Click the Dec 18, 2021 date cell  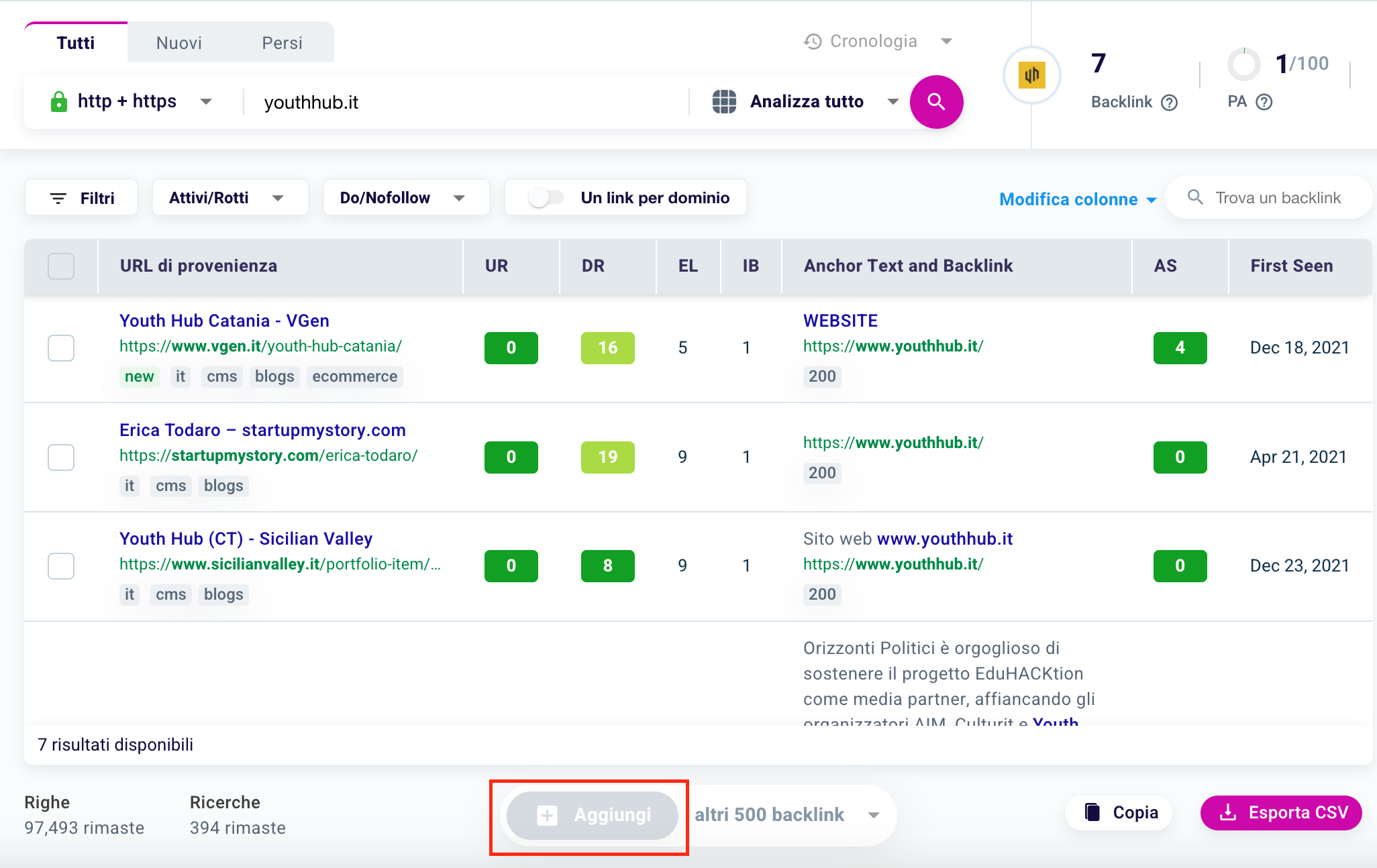coord(1300,347)
